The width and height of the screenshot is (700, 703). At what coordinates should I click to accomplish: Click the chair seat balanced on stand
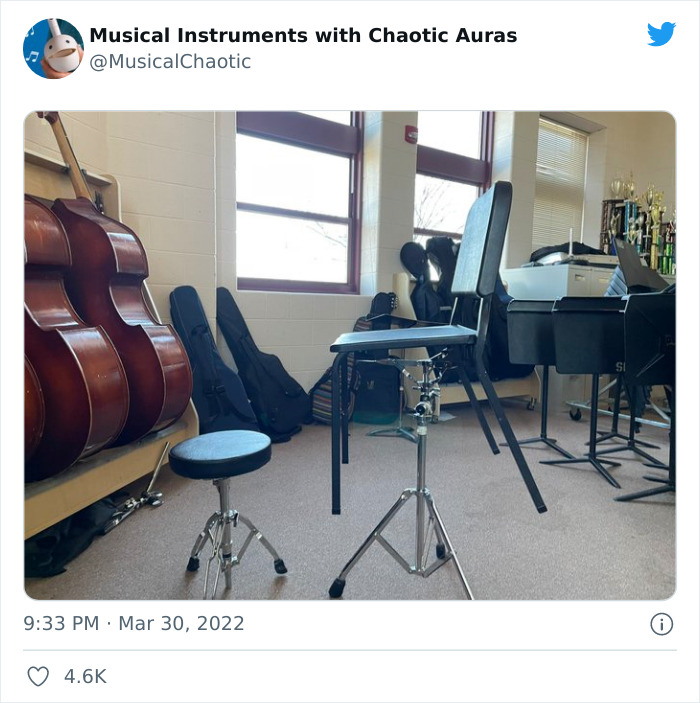[402, 340]
